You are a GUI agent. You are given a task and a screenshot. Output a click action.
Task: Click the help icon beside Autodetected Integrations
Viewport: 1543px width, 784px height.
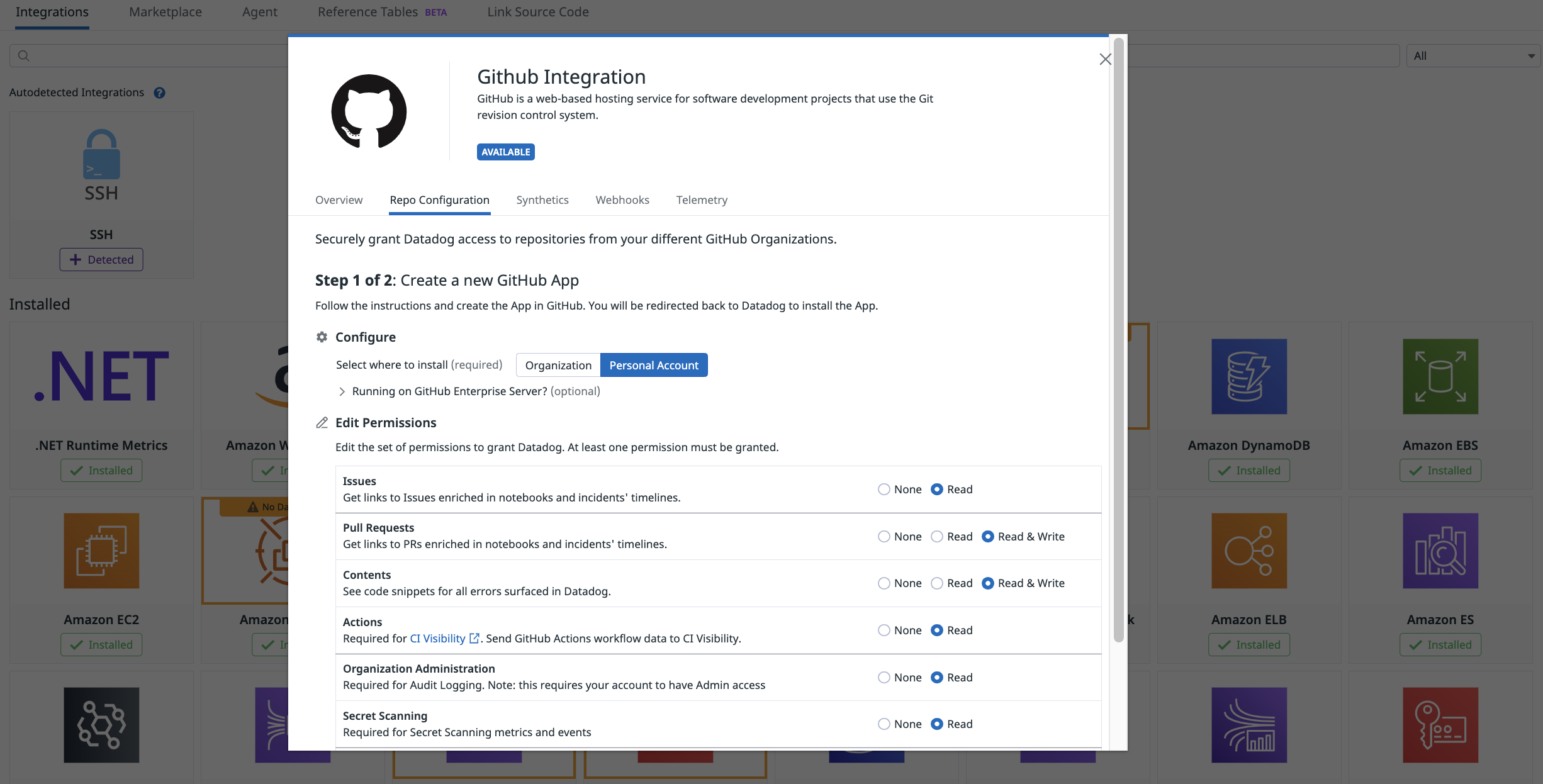160,92
